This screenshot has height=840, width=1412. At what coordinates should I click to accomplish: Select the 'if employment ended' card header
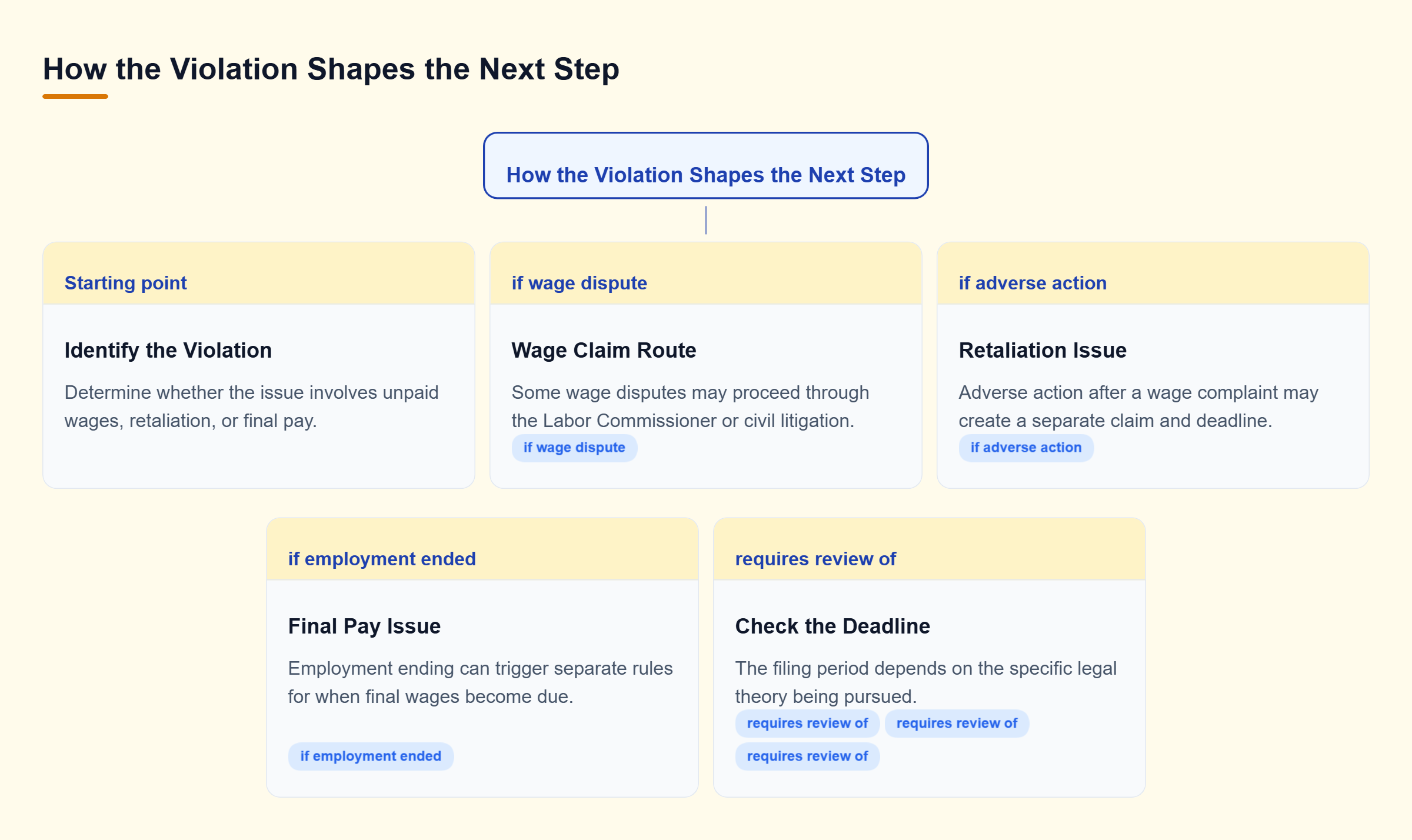click(482, 549)
